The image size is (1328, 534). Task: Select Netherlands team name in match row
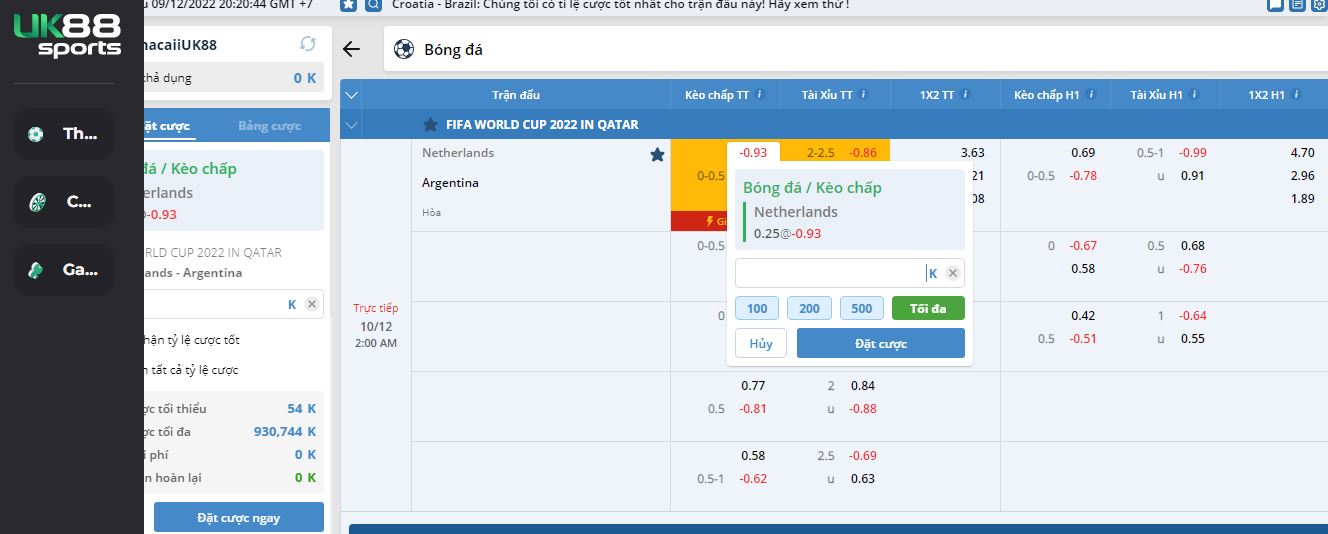click(458, 153)
